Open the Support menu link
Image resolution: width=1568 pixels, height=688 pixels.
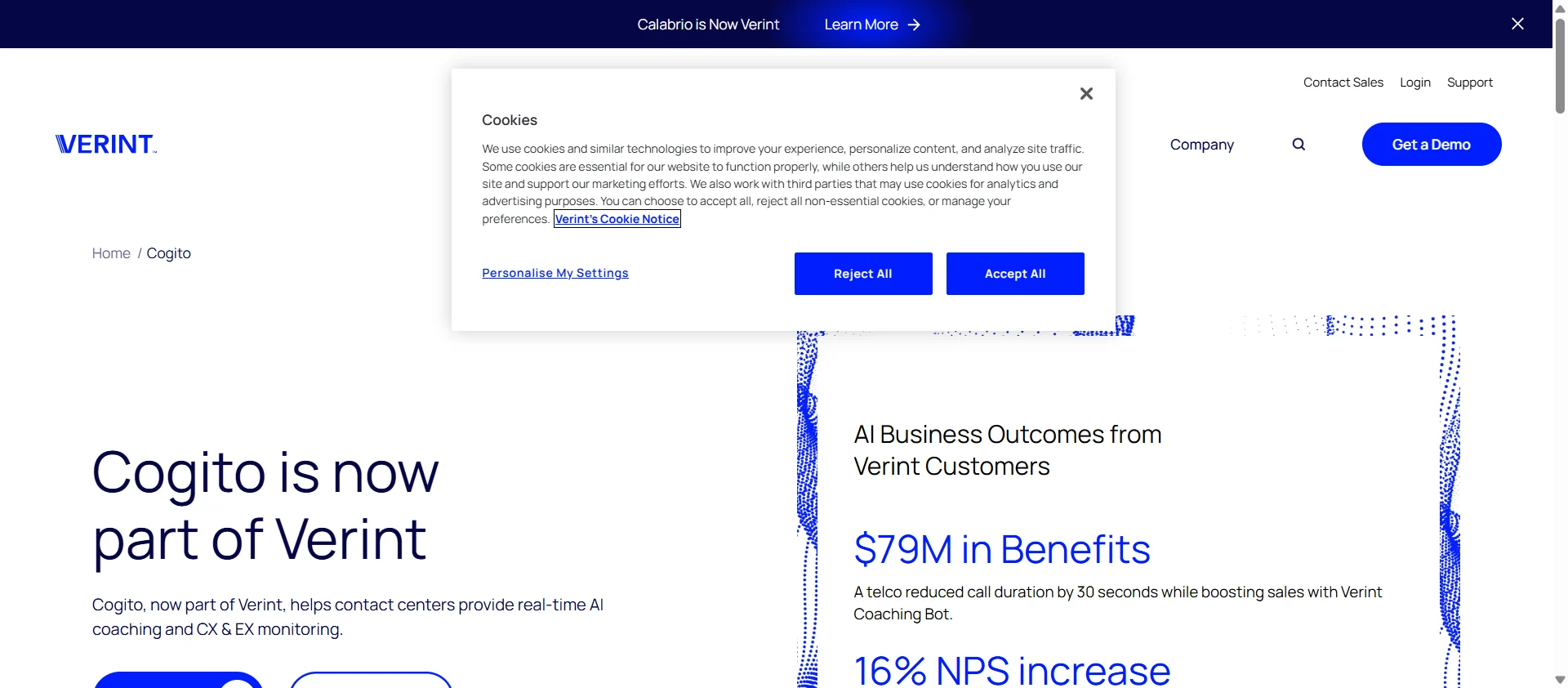pos(1469,83)
